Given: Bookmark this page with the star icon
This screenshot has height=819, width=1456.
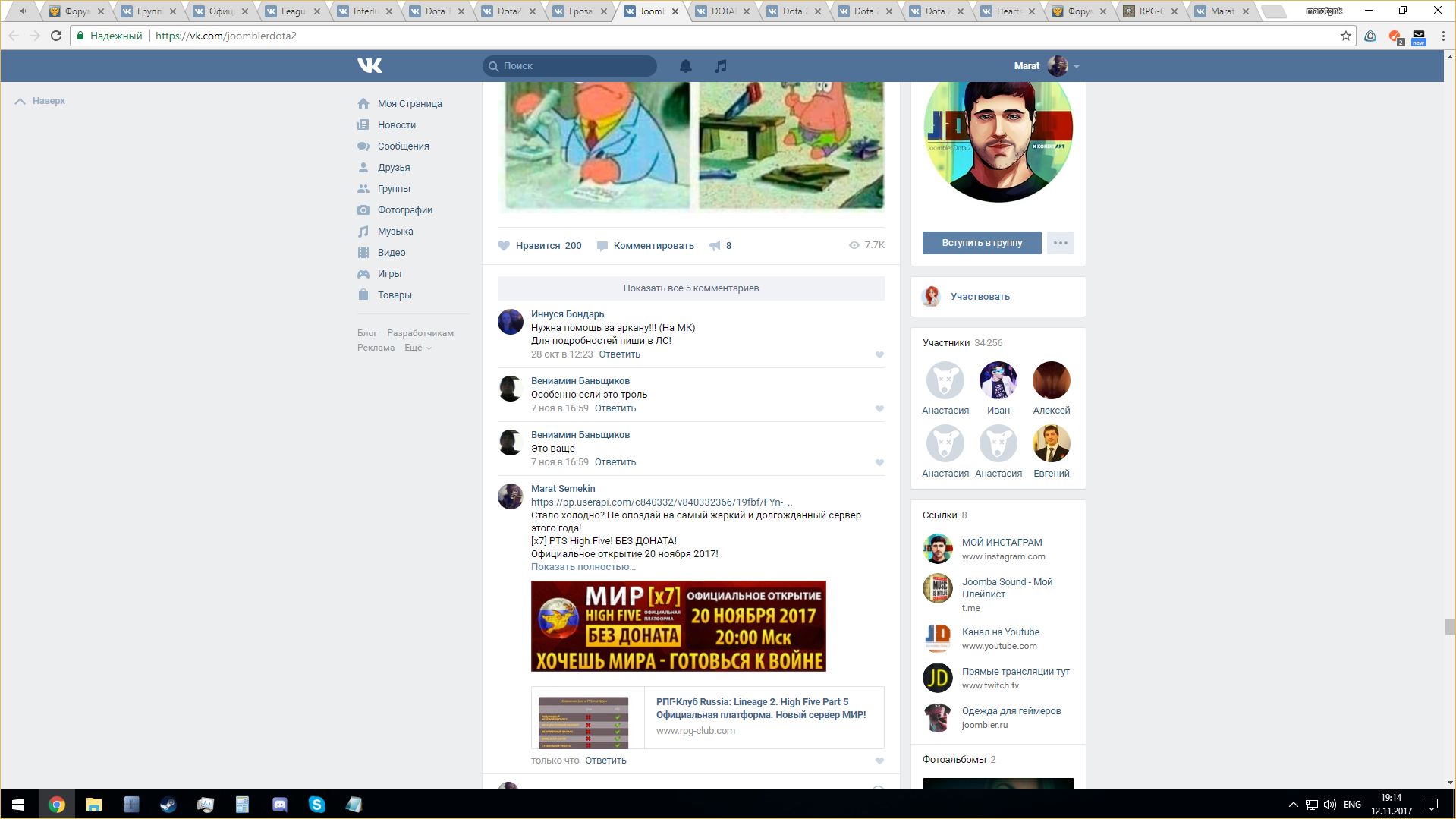Looking at the screenshot, I should [x=1345, y=36].
